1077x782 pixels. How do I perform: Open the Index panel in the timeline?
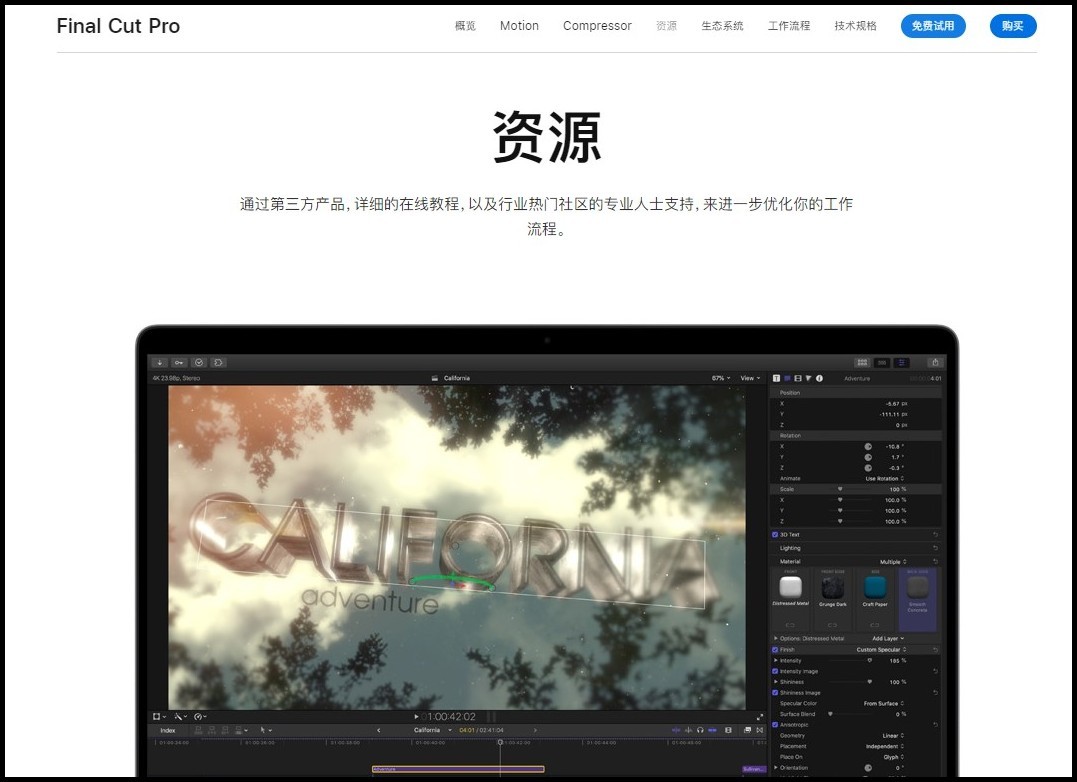(166, 730)
